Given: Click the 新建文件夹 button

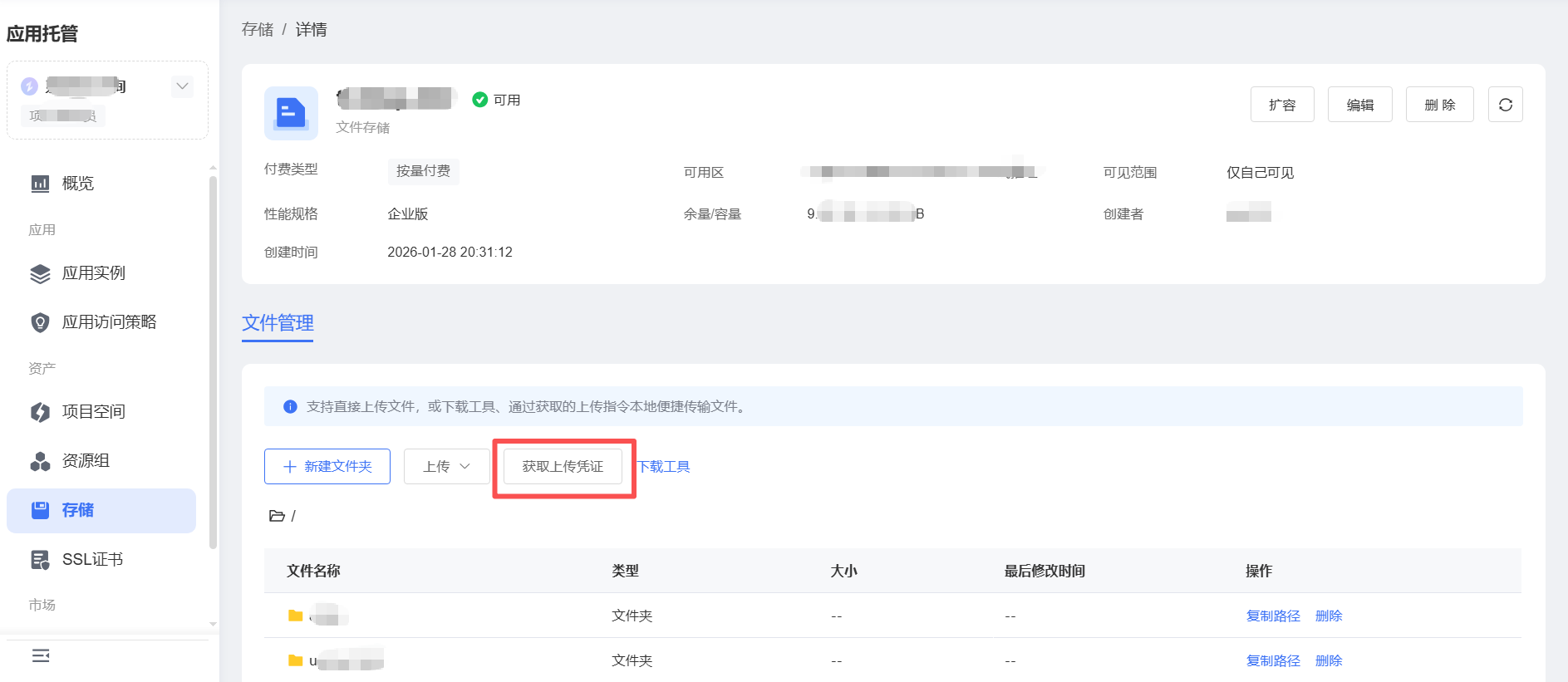Looking at the screenshot, I should click(x=327, y=467).
